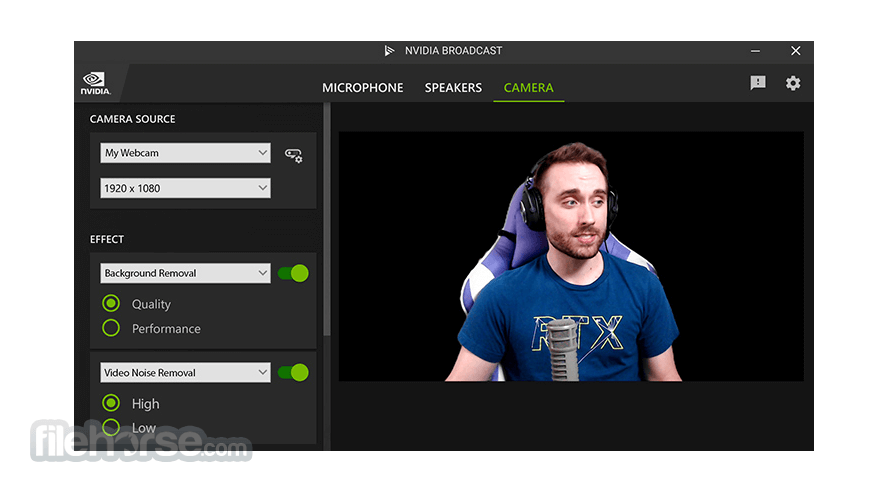Open the camera settings icon beside My Webcam

click(x=293, y=155)
